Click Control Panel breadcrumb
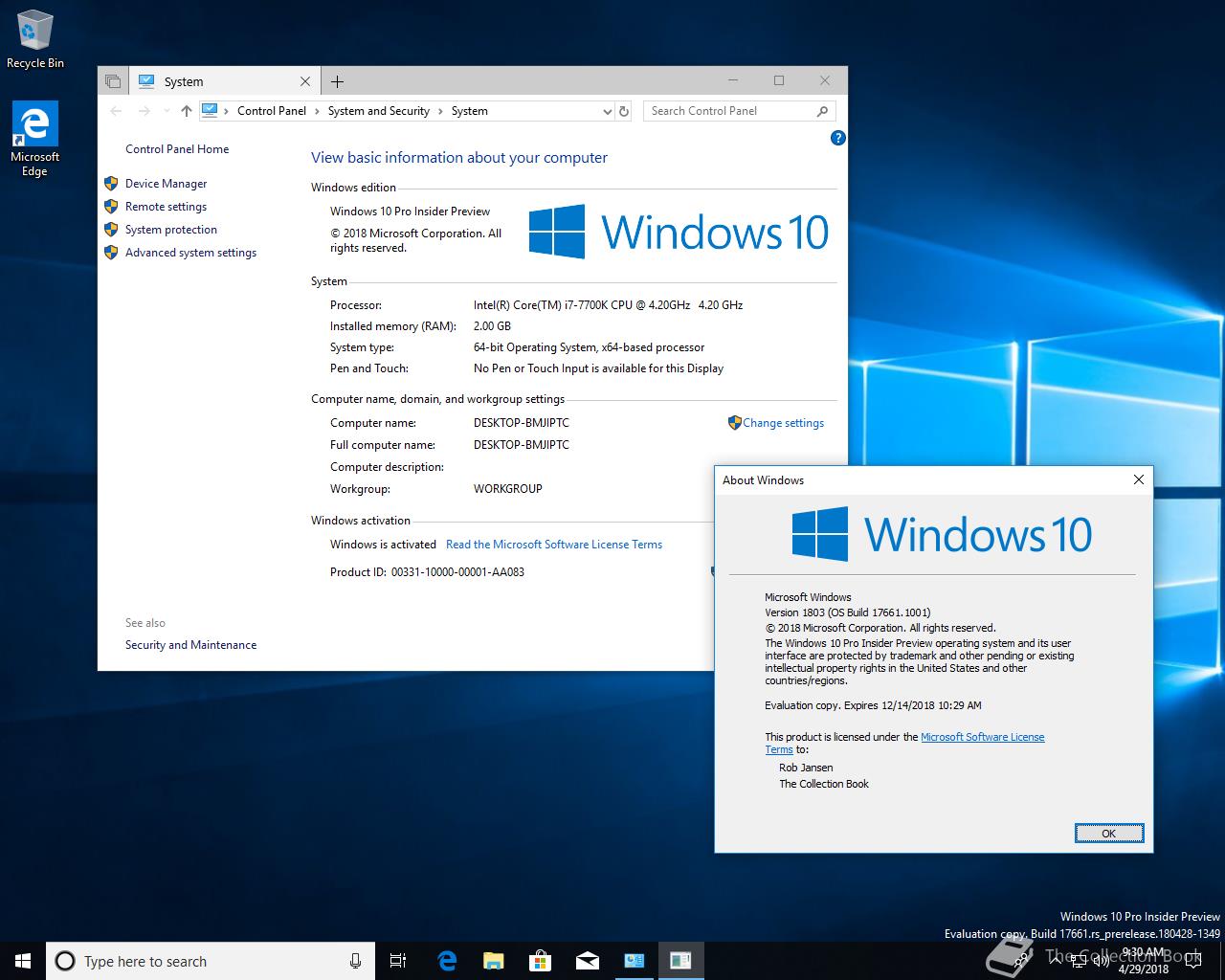 coord(272,111)
